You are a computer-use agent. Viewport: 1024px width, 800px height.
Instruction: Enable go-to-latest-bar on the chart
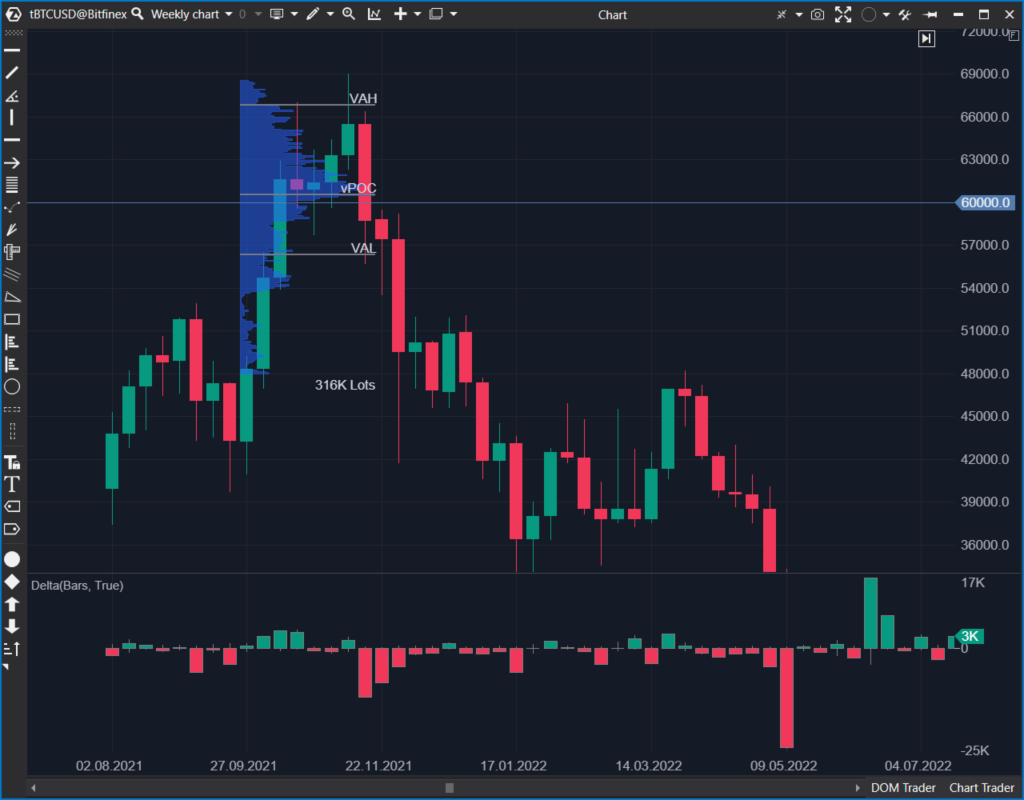click(927, 38)
